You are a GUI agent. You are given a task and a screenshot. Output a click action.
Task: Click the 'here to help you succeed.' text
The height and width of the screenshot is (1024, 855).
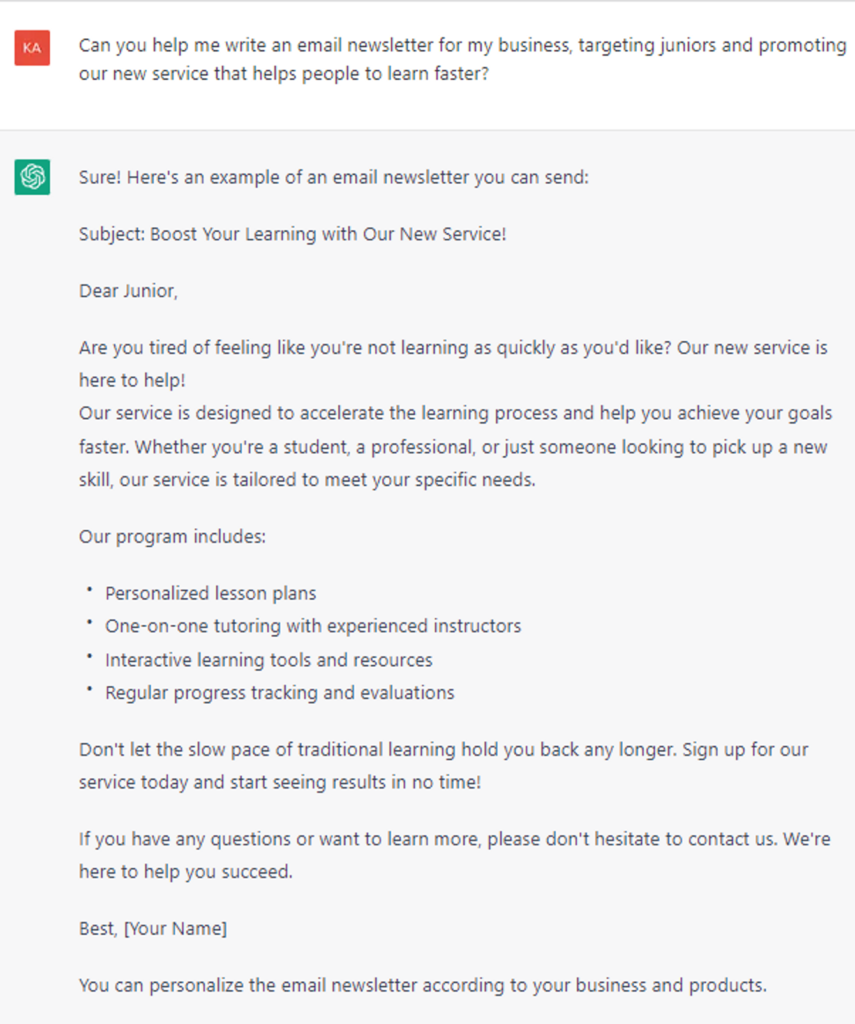click(185, 871)
